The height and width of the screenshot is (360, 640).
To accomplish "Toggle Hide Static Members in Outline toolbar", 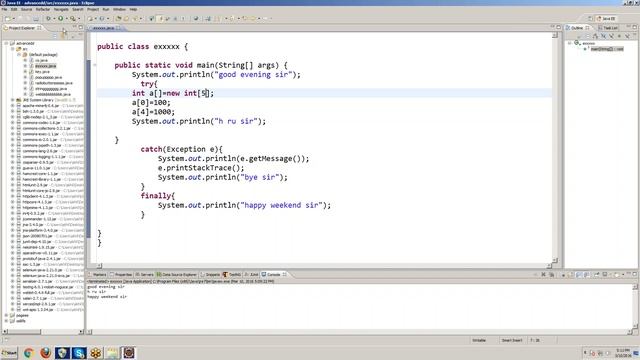I will click(x=611, y=36).
